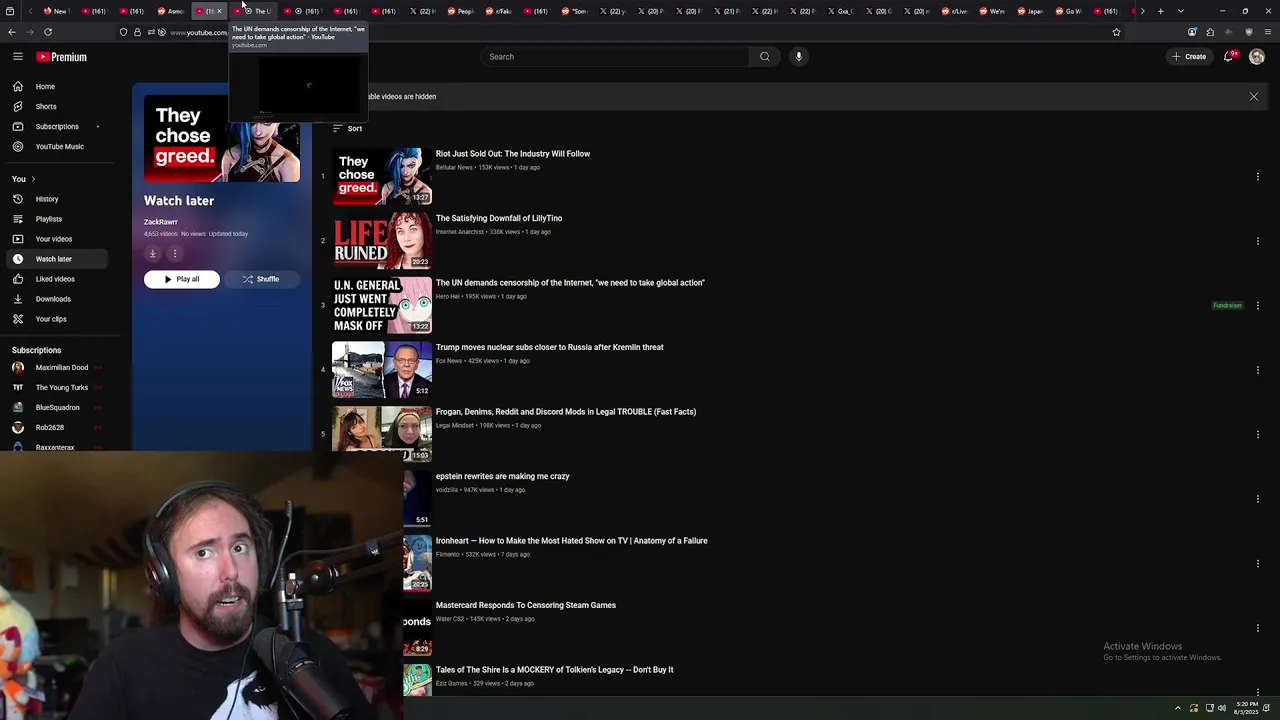The height and width of the screenshot is (720, 1280).
Task: Open LIFE RUINED video thumbnail
Action: click(382, 241)
